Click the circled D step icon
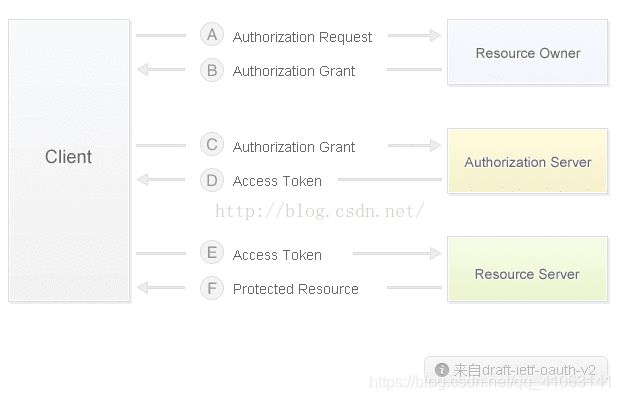This screenshot has width=620, height=400. tap(212, 180)
